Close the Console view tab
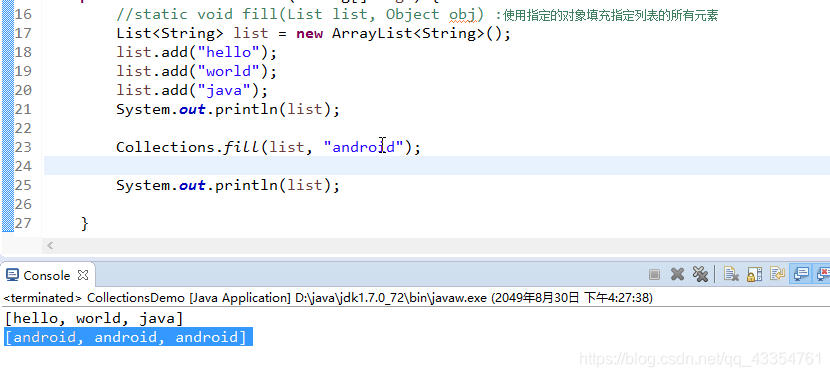Screen dimensions: 830x377 83,275
